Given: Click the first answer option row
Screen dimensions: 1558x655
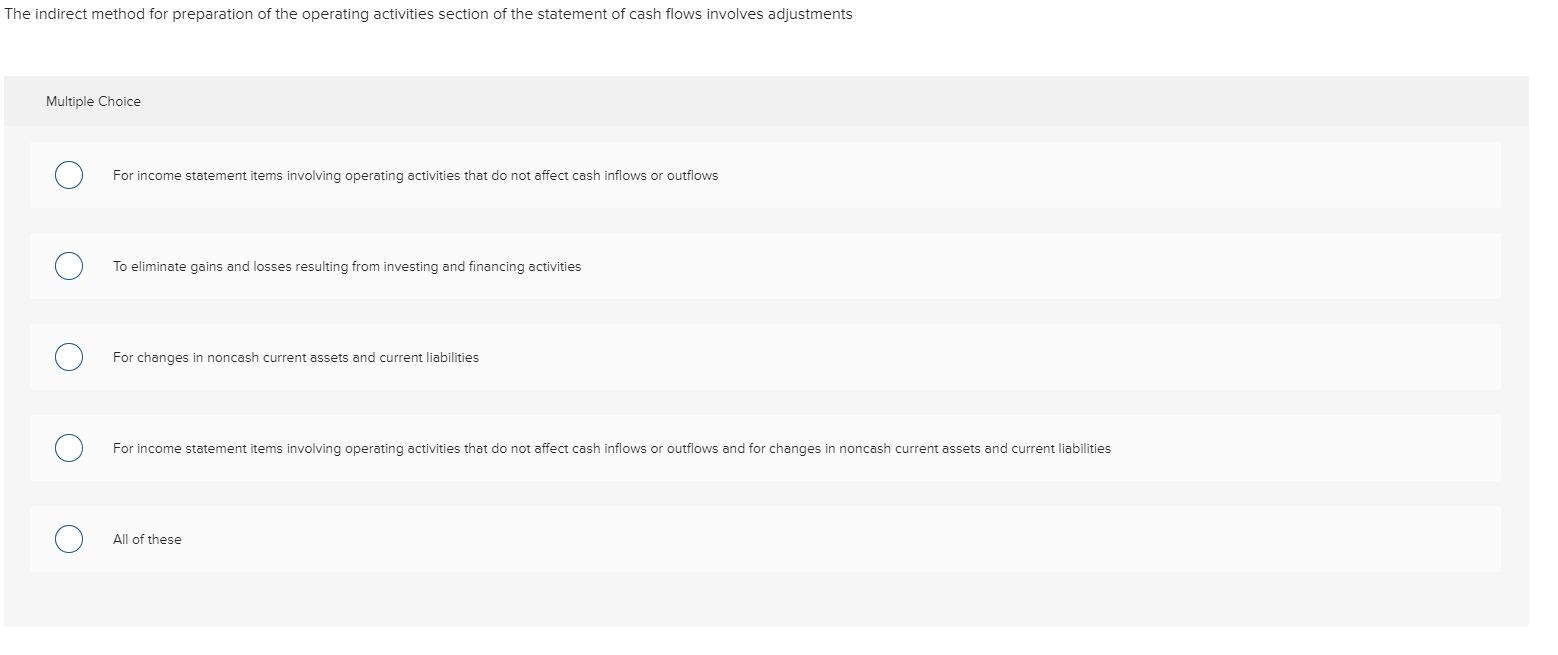Looking at the screenshot, I should click(x=767, y=175).
